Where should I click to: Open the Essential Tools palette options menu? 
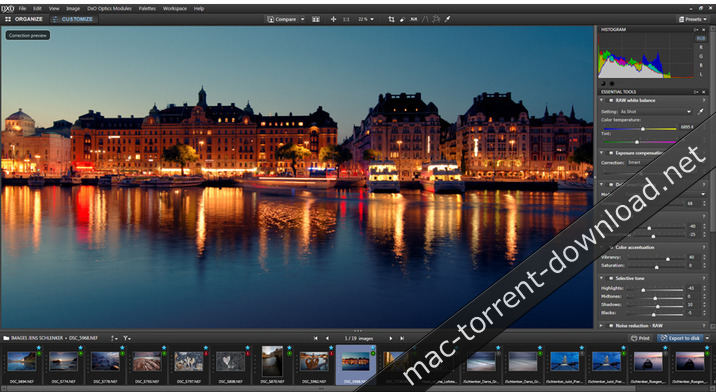(x=696, y=92)
